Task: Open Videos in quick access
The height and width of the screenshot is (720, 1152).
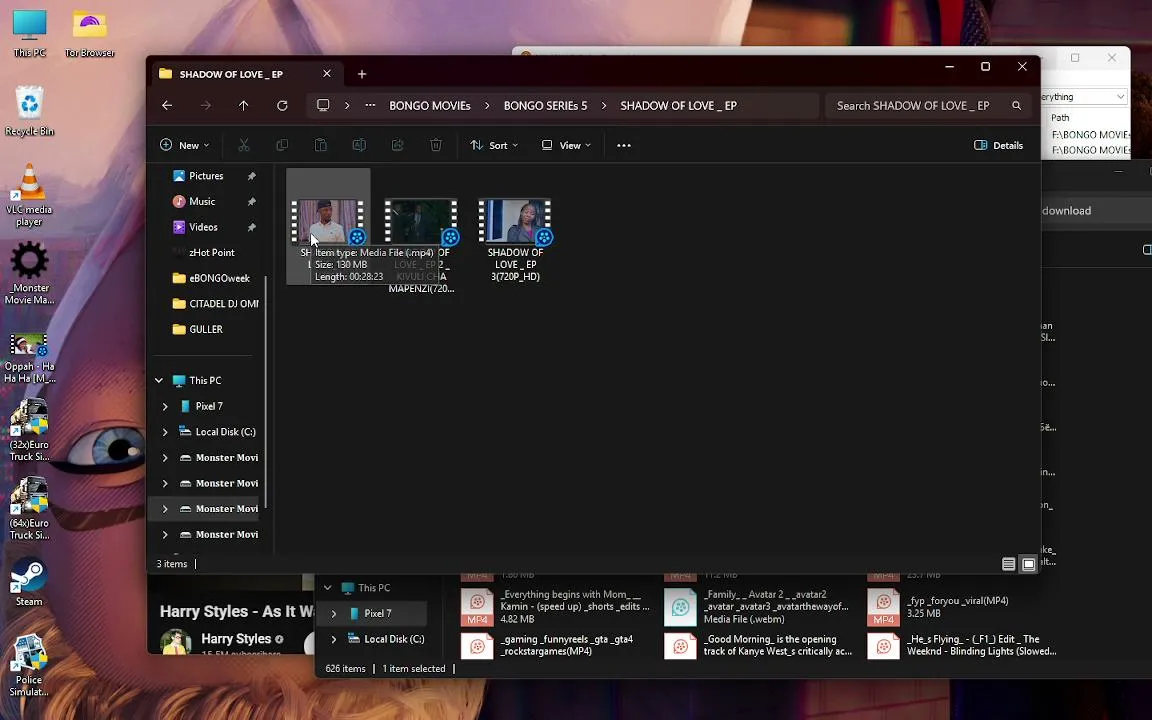Action: [204, 227]
